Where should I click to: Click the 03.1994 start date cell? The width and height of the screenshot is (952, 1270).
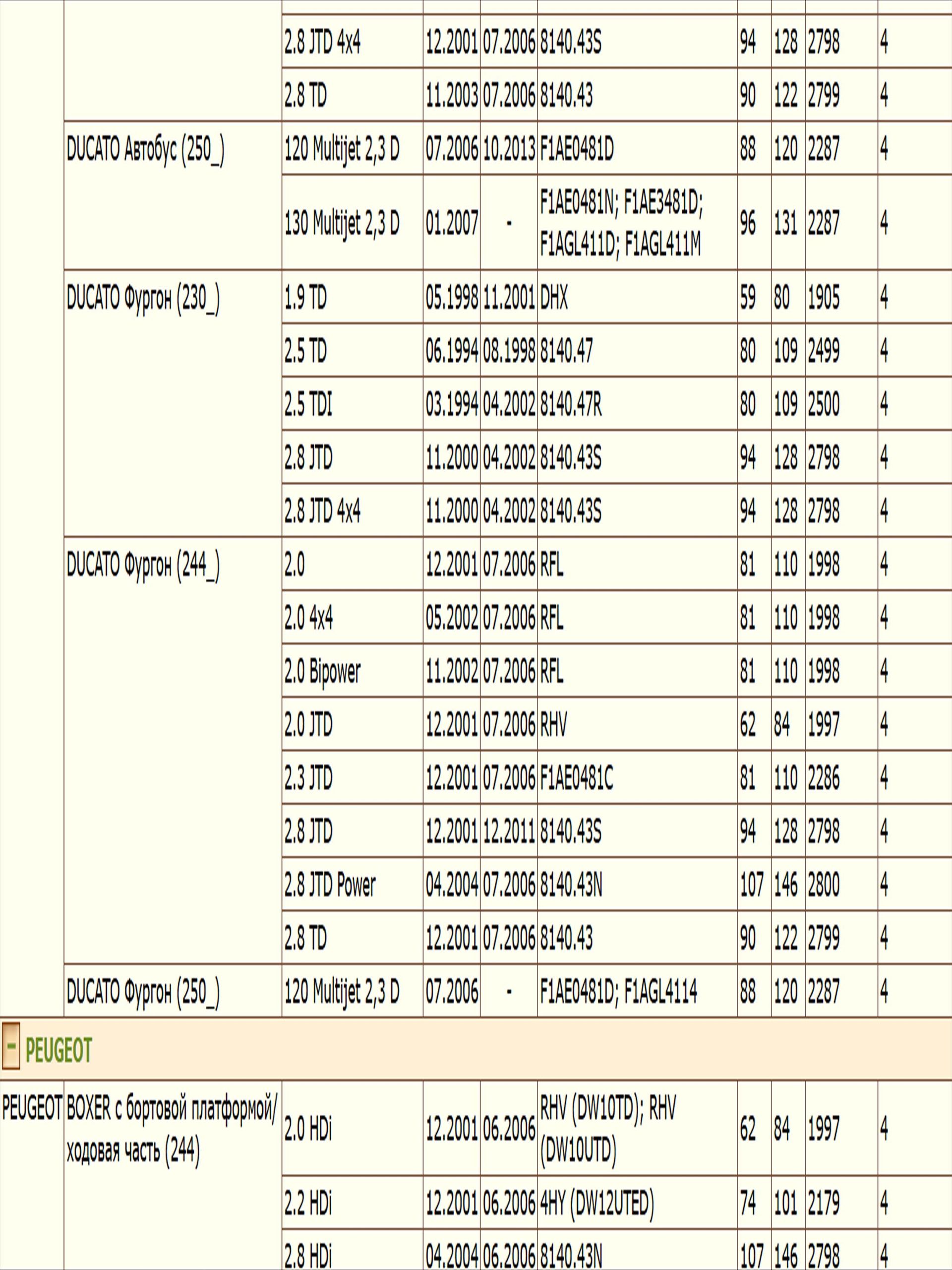coord(452,404)
